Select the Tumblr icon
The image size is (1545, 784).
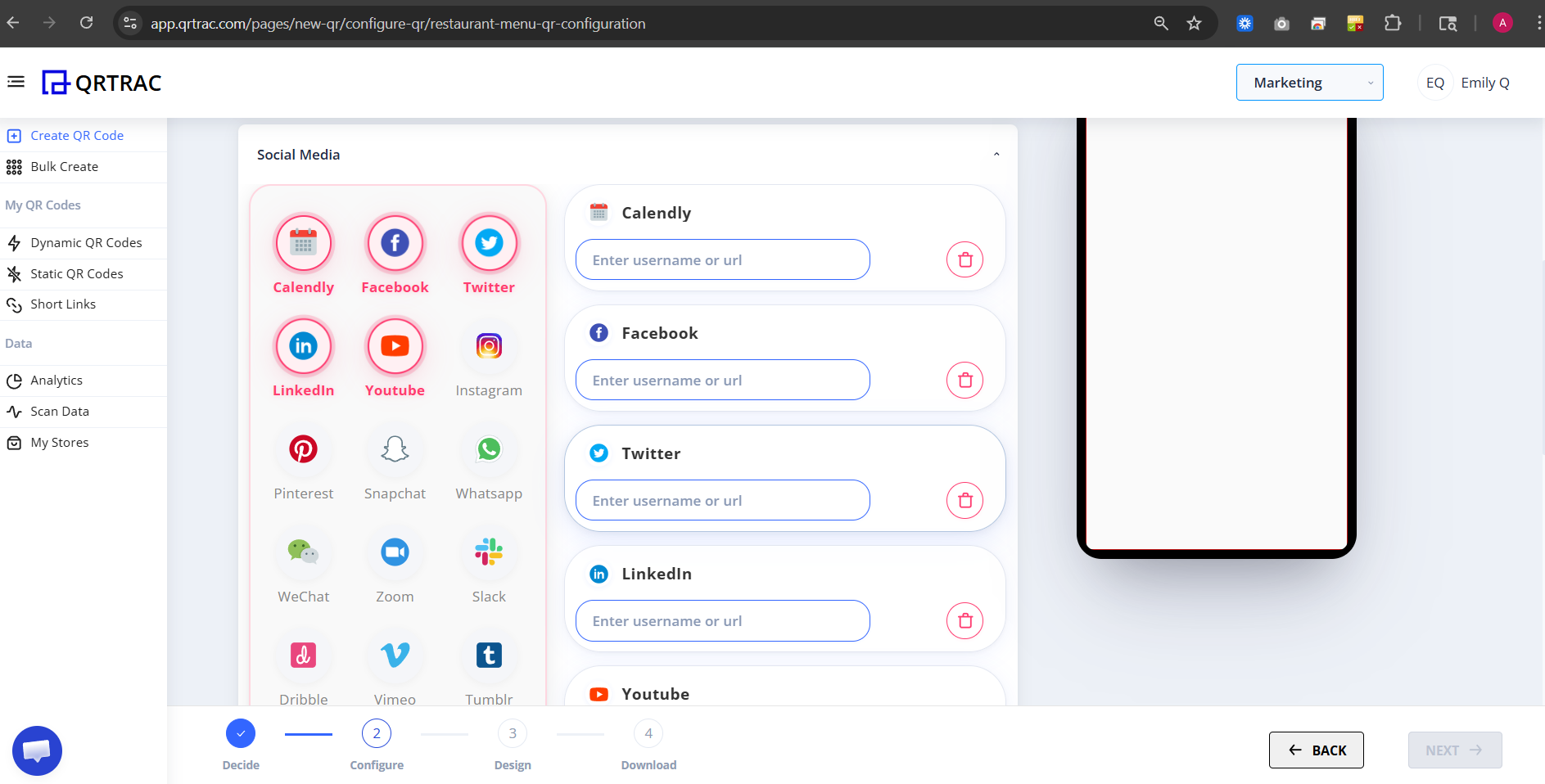[489, 655]
